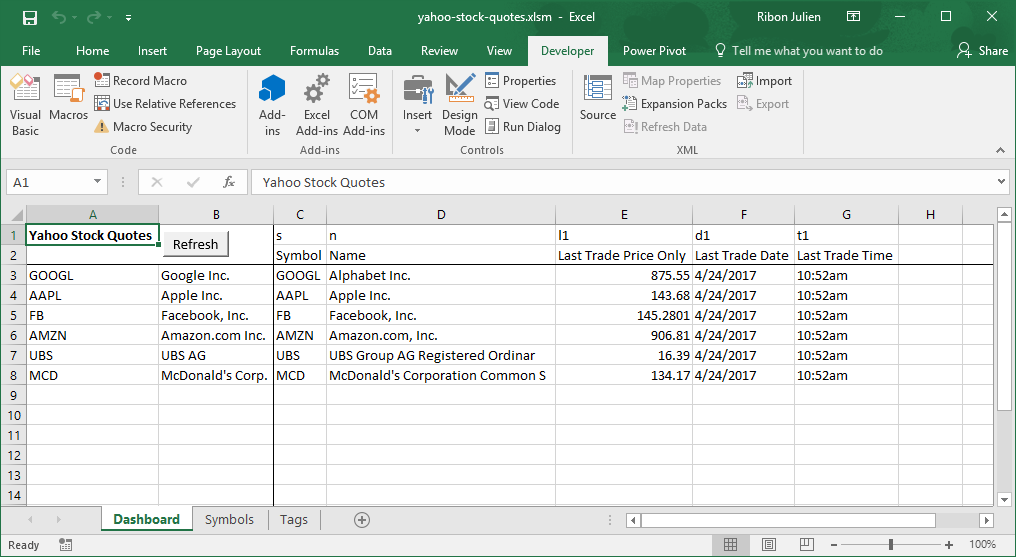Open COM Add-ins dialog
The image size is (1016, 557).
(x=364, y=105)
